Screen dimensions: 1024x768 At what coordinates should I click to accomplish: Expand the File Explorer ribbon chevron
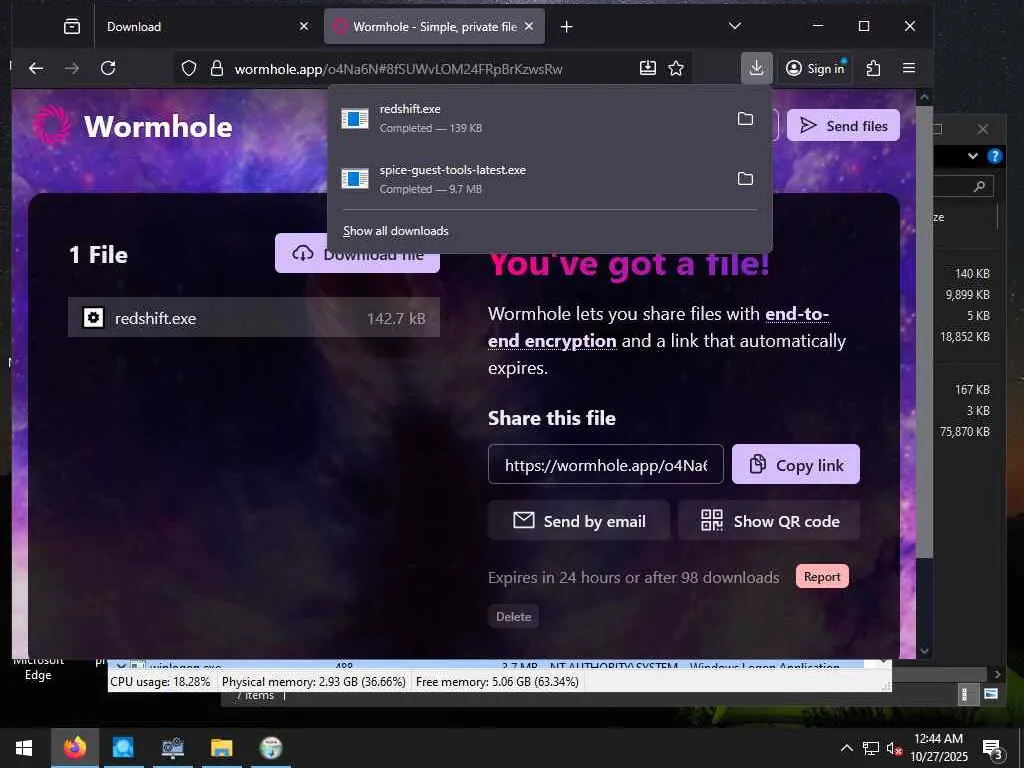(x=973, y=156)
